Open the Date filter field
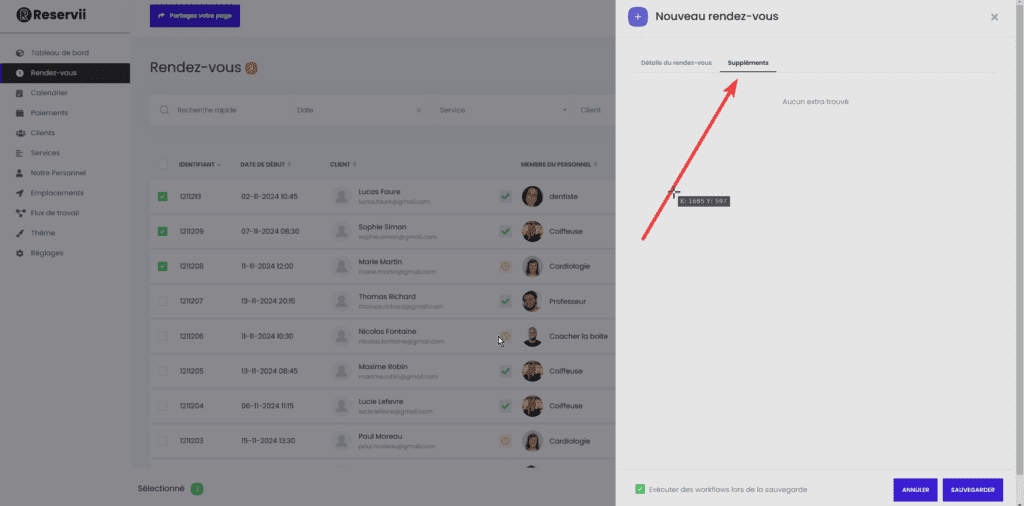 pos(353,110)
